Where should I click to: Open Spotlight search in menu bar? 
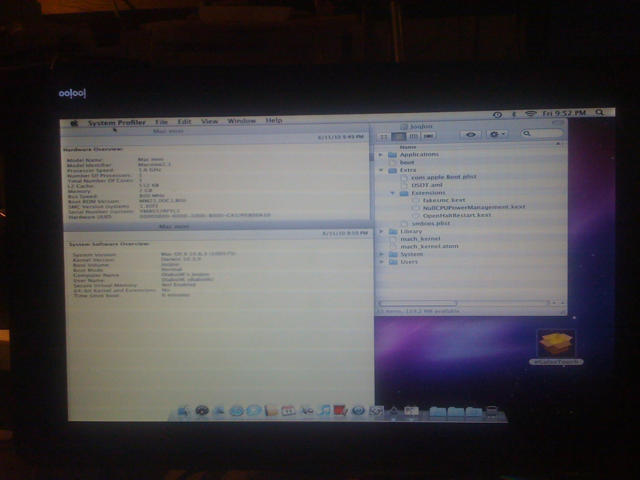(599, 112)
